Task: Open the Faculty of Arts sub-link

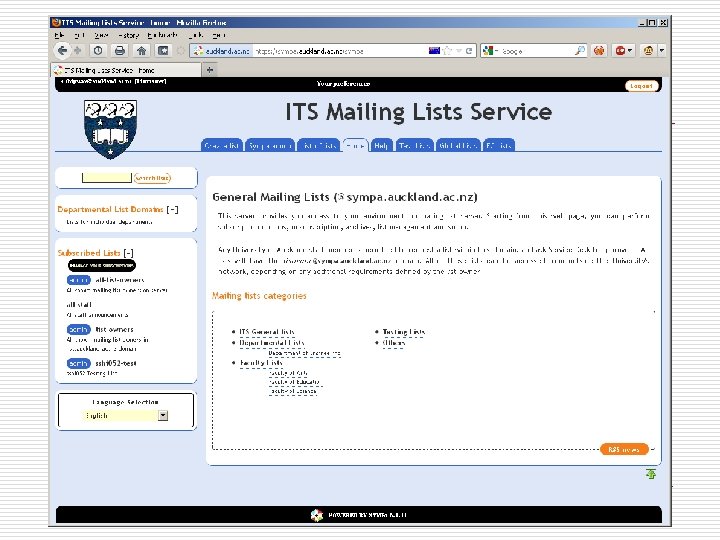Action: [x=288, y=373]
